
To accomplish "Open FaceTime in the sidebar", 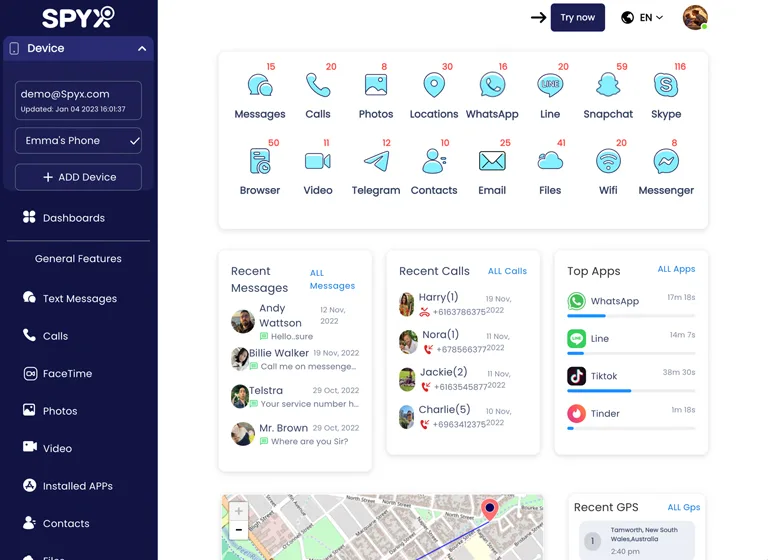I will pyautogui.click(x=57, y=373).
